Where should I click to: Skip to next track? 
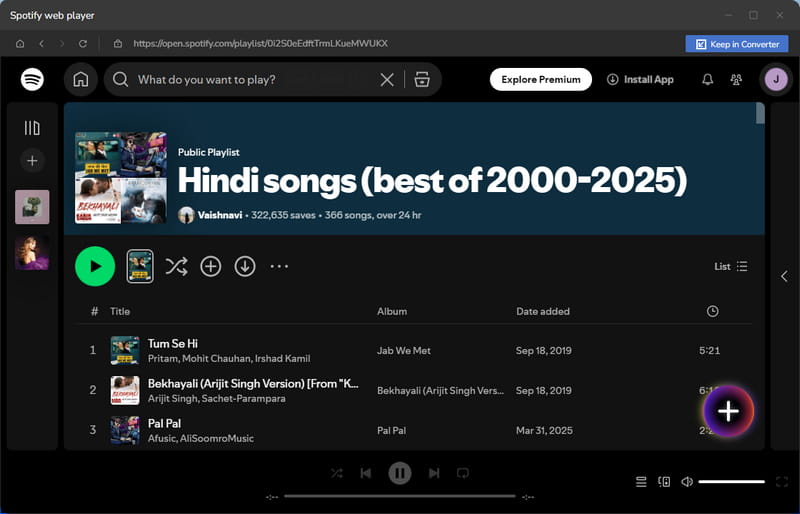tap(434, 473)
